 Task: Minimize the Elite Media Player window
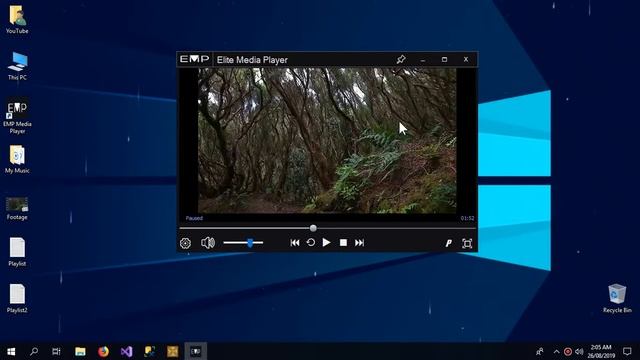423,60
